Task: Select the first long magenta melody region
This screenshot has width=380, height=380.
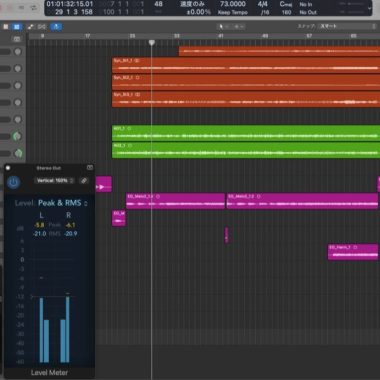Action: 175,201
